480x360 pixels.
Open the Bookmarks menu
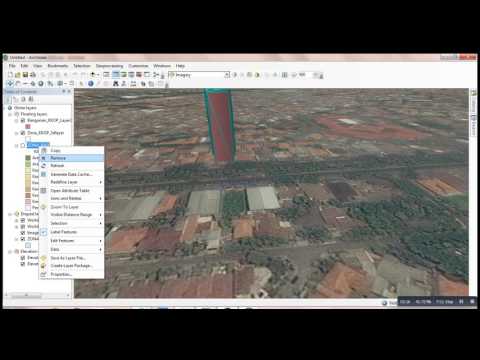coord(58,66)
